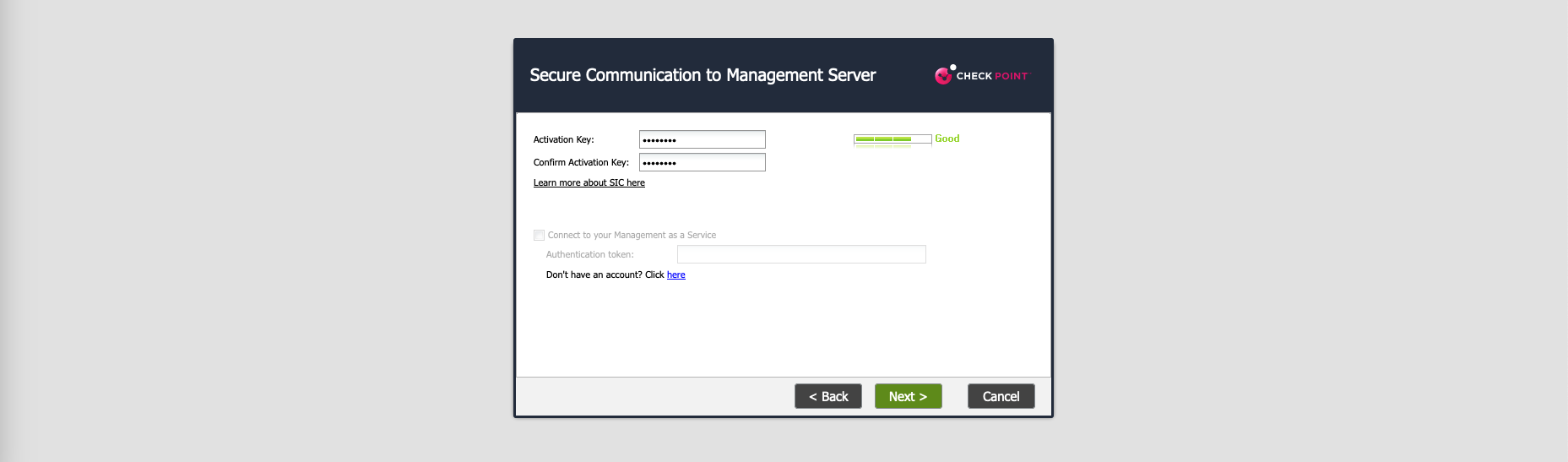Click the 'Activation Key:' label
The width and height of the screenshot is (1568, 462).
pyautogui.click(x=563, y=139)
